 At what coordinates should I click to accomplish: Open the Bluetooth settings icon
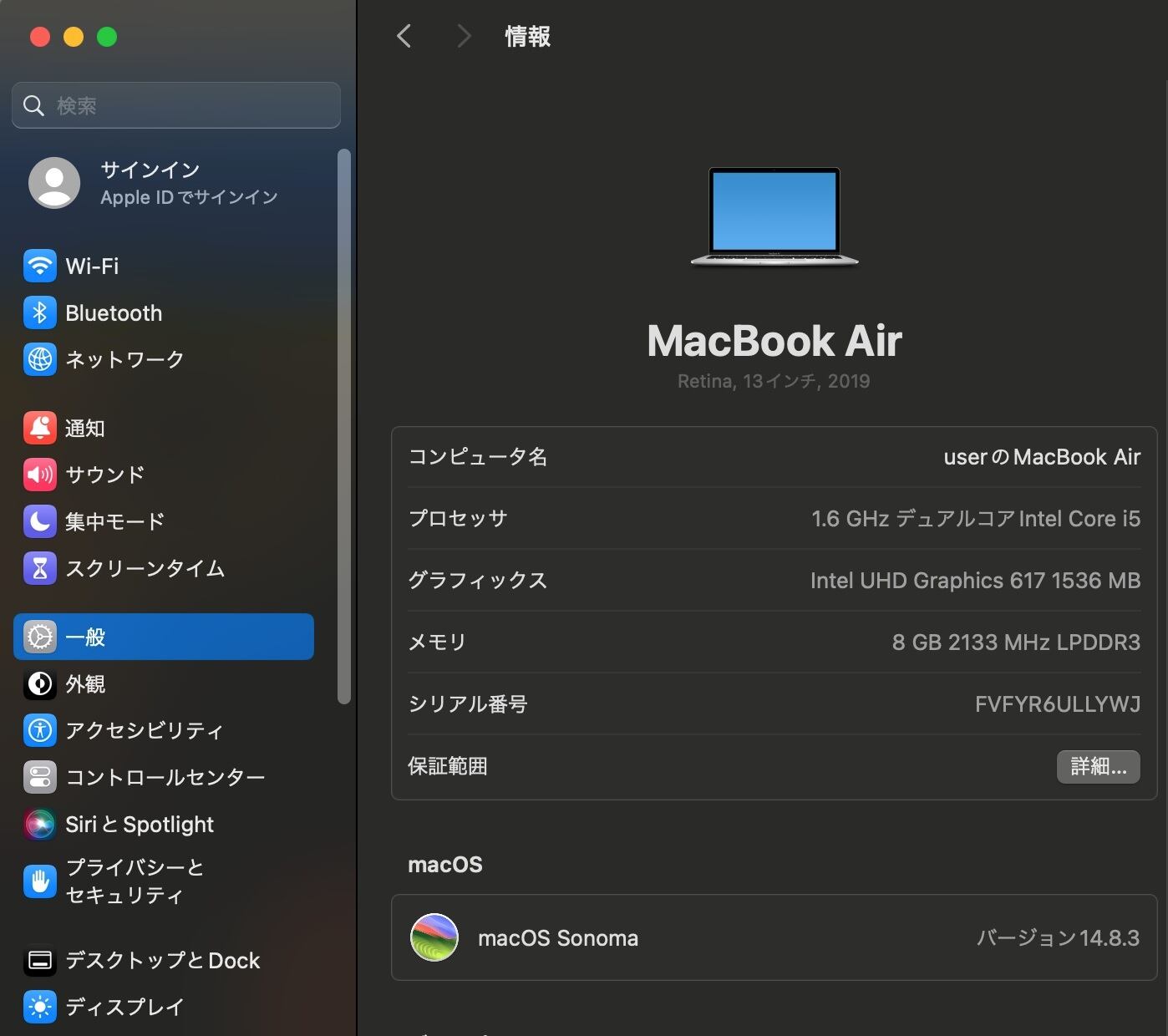40,313
